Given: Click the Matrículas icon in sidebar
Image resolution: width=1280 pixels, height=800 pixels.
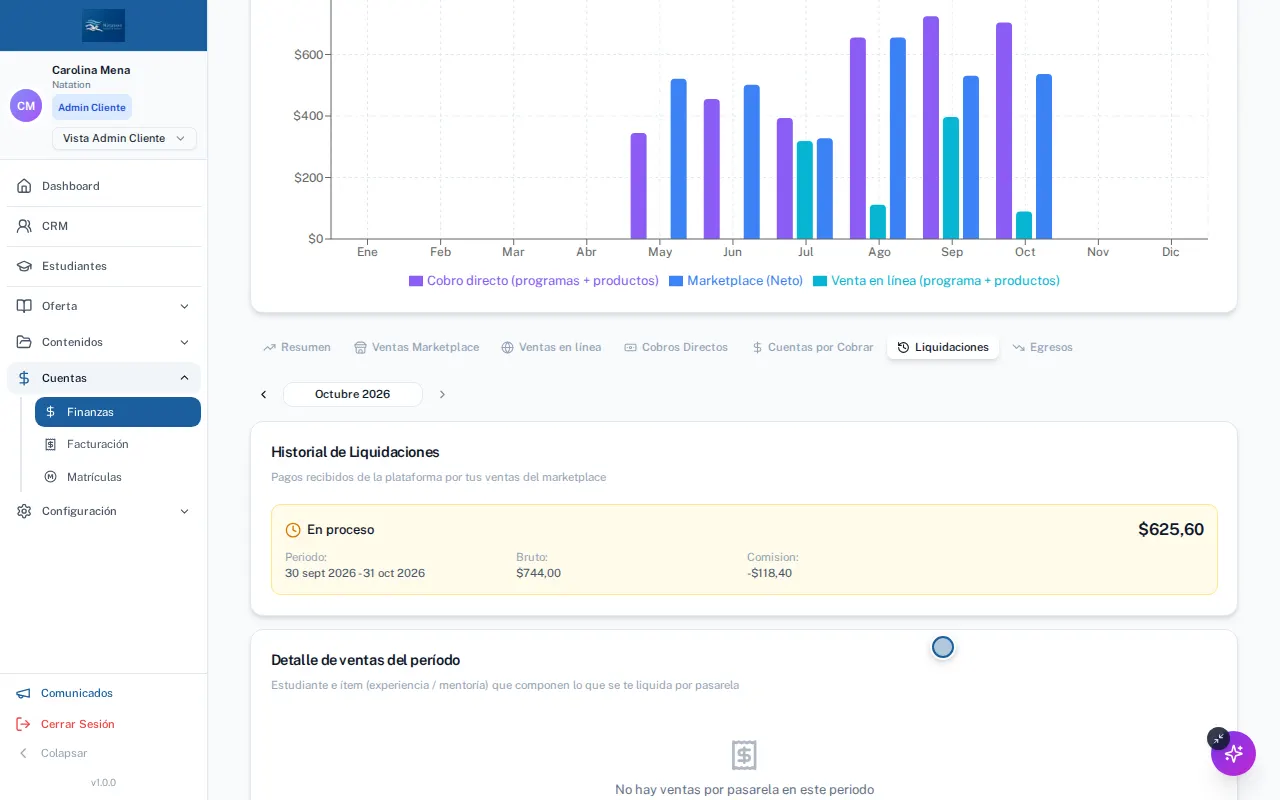Looking at the screenshot, I should pos(50,477).
